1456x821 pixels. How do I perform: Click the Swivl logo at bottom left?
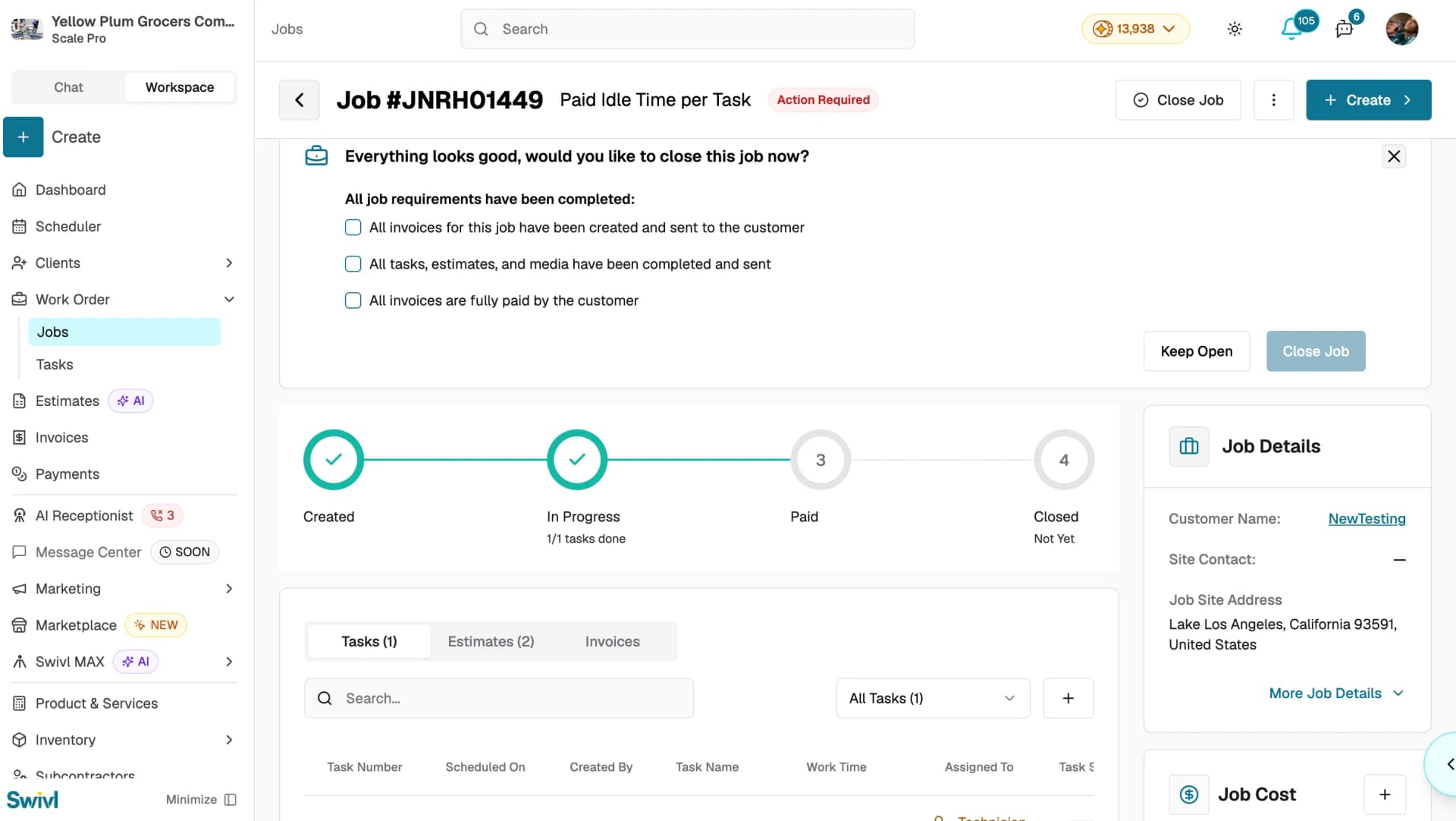point(33,800)
